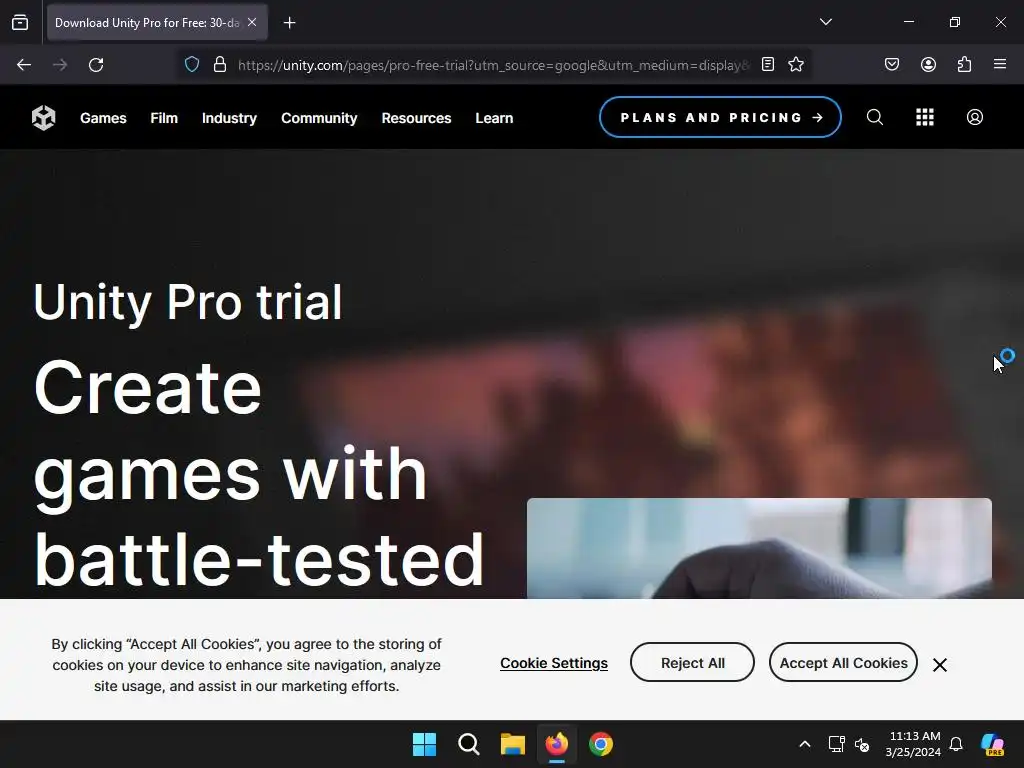Screen dimensions: 1024x768
Task: Open the Windows Start menu
Action: [x=424, y=744]
